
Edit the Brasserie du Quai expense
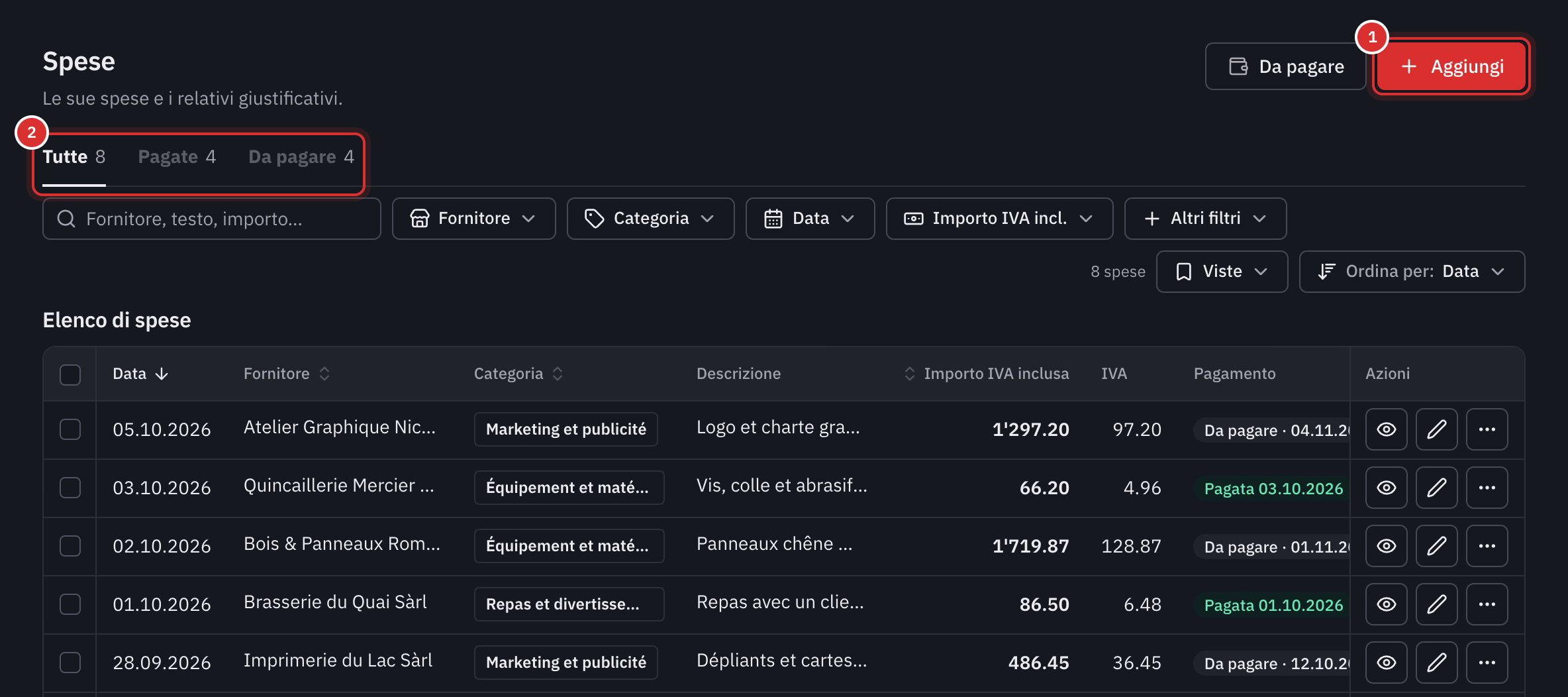[x=1436, y=604]
